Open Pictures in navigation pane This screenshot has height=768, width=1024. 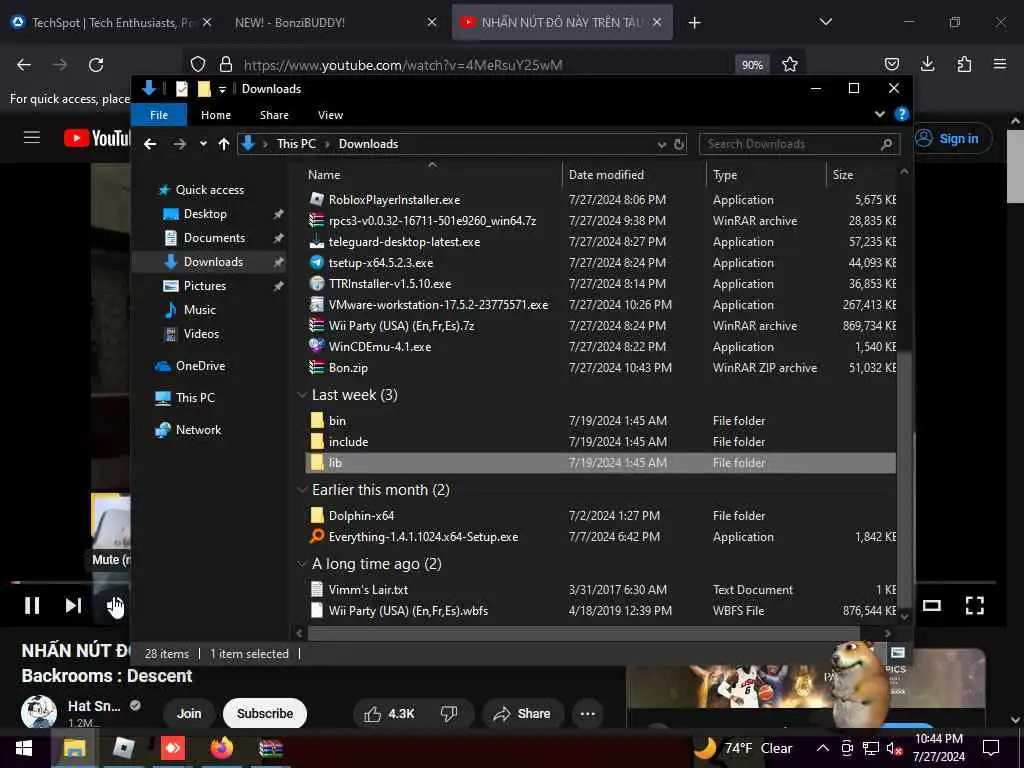pos(204,286)
